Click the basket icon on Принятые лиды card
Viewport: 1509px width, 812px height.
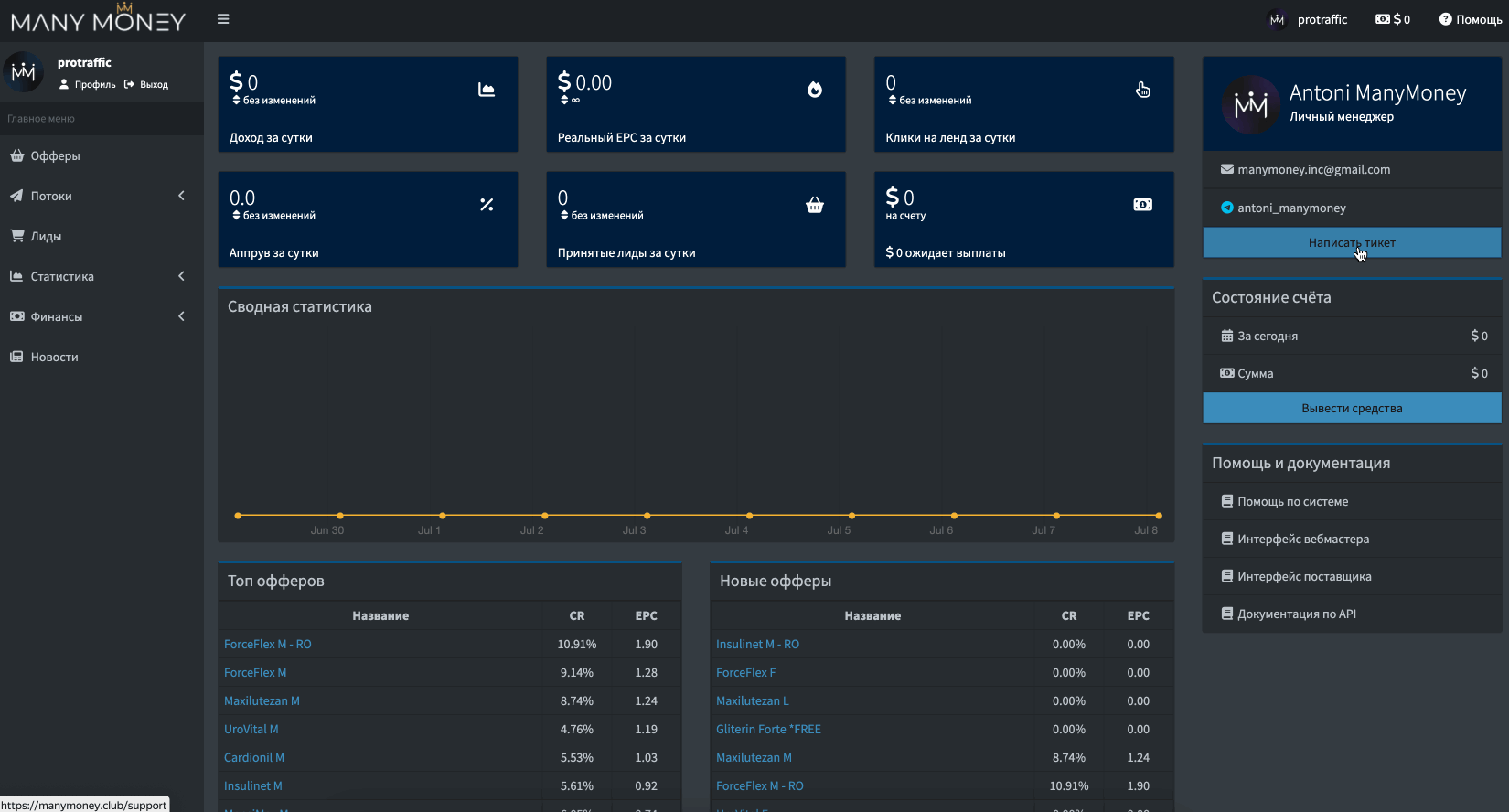815,205
